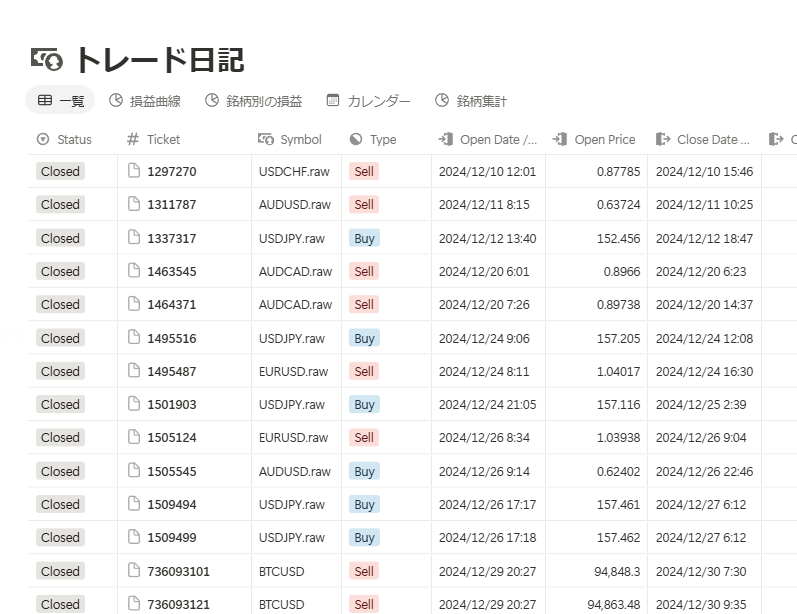Click the Sell tag for AUDCAD ticket 1463545
Screen dimensions: 797x614
[x=364, y=271]
